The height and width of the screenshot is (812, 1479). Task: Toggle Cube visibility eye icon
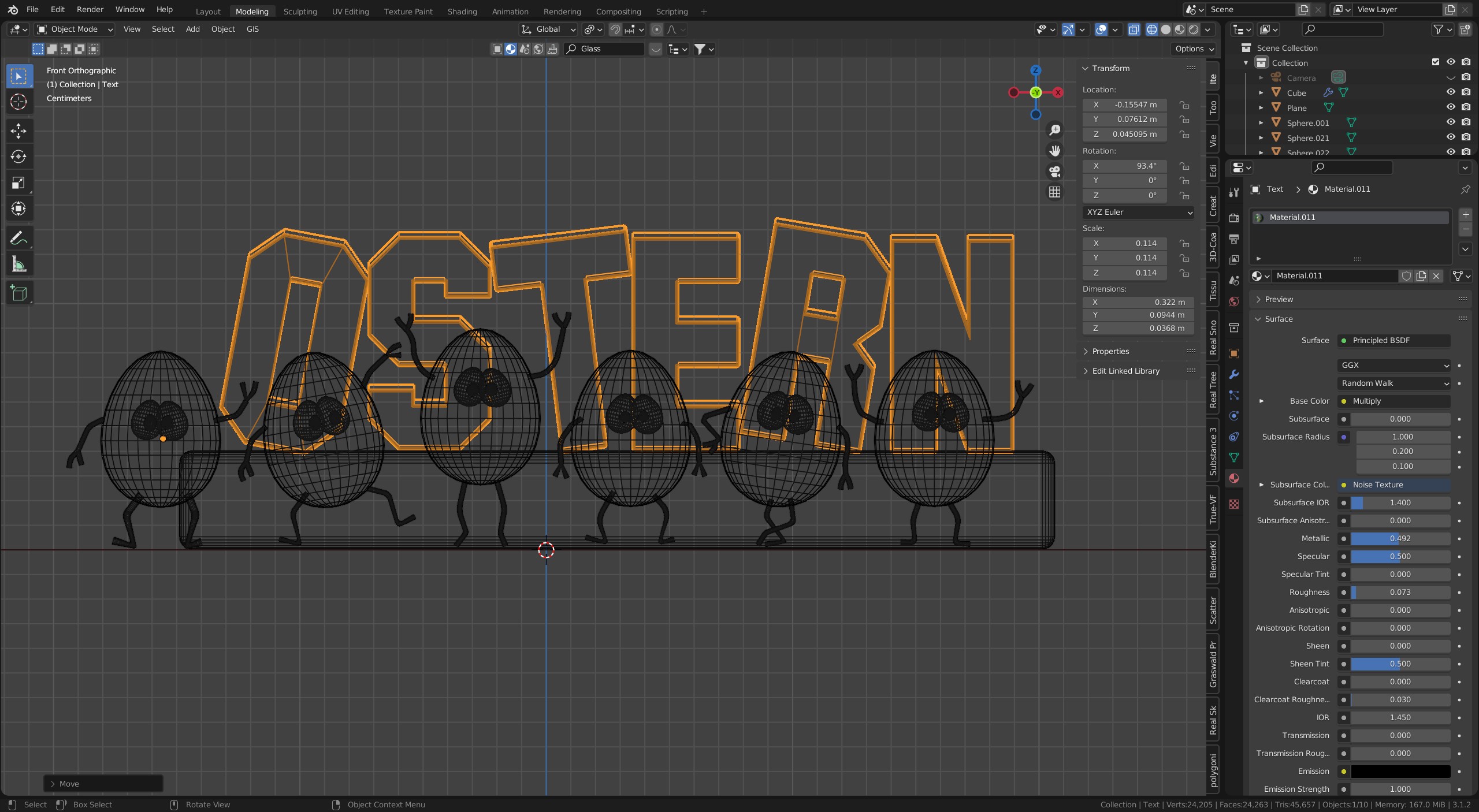click(x=1450, y=92)
